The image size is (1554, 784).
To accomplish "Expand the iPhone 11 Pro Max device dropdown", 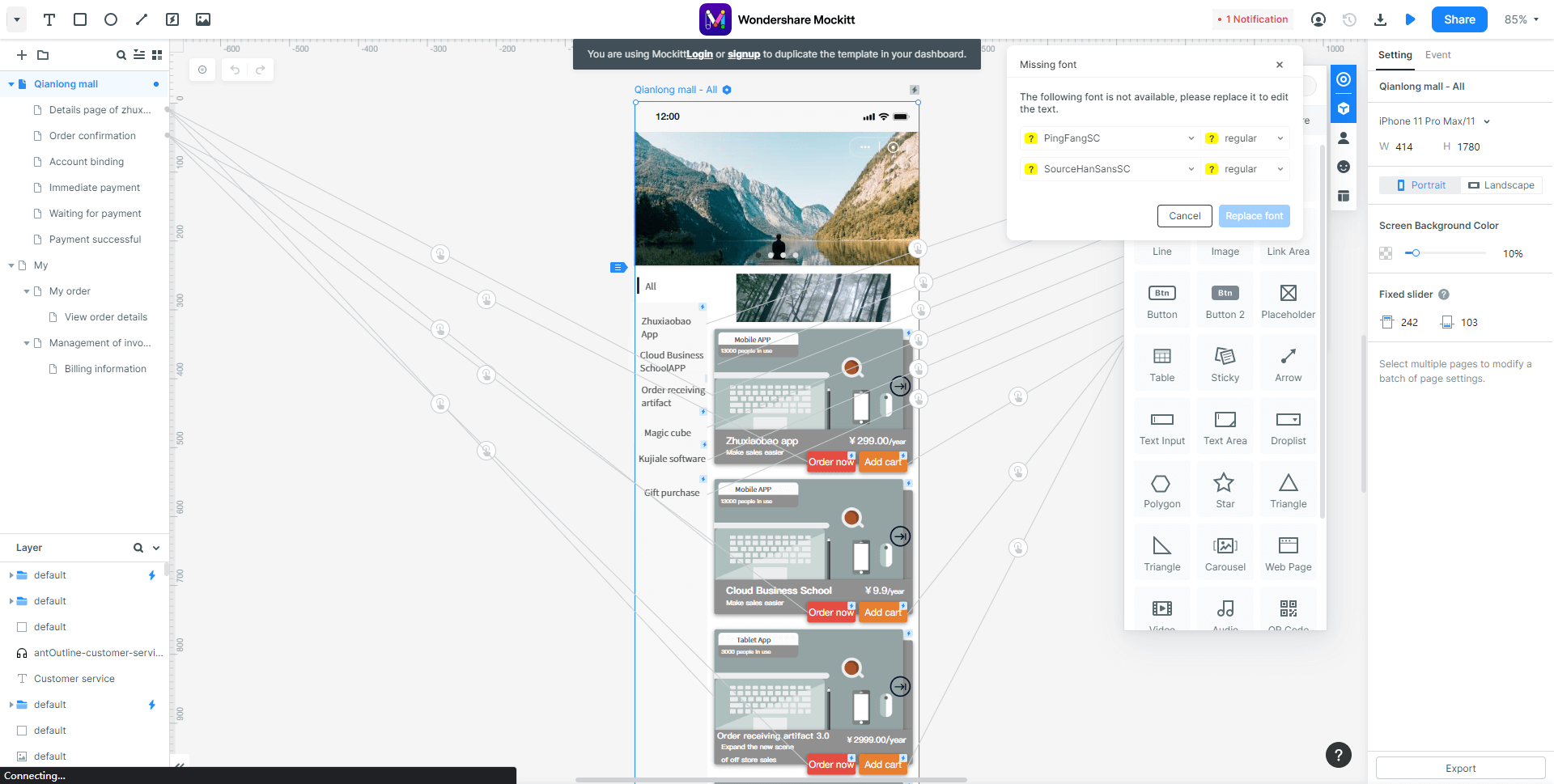I will point(1434,121).
